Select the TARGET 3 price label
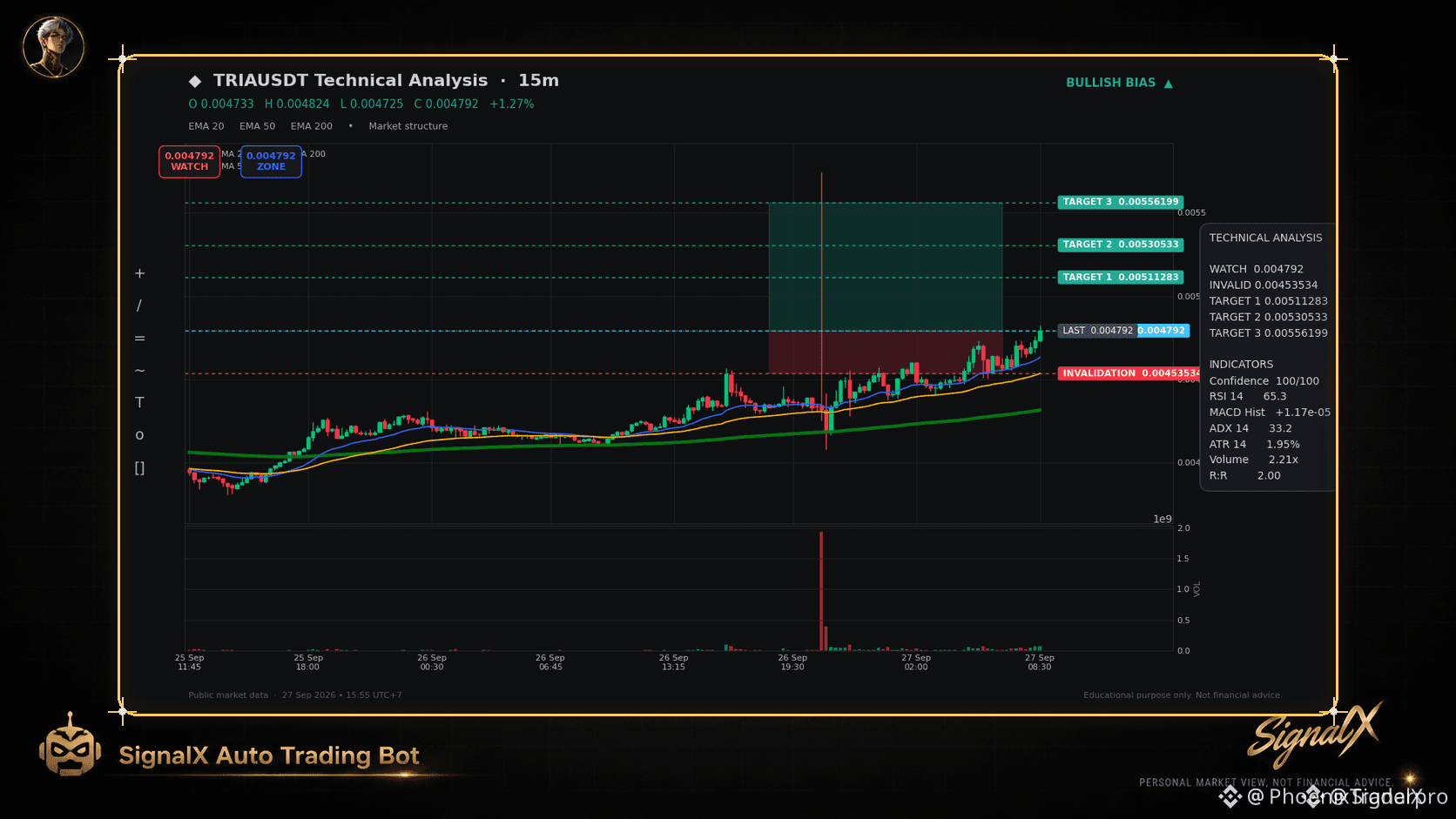 [x=1121, y=202]
